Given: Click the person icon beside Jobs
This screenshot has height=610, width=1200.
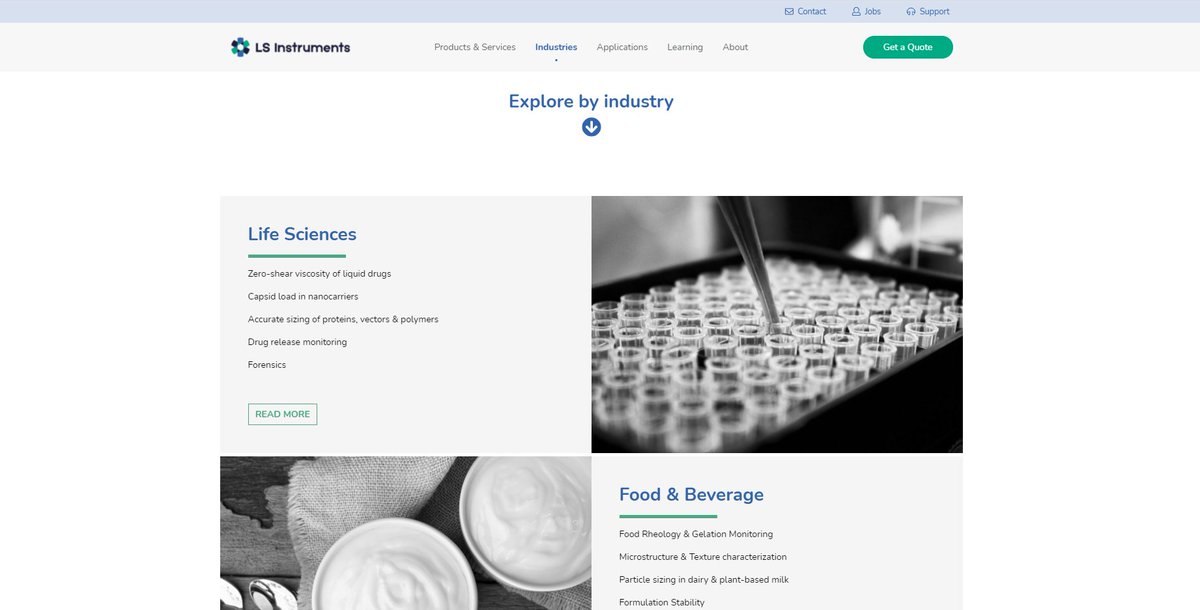Looking at the screenshot, I should pos(856,12).
